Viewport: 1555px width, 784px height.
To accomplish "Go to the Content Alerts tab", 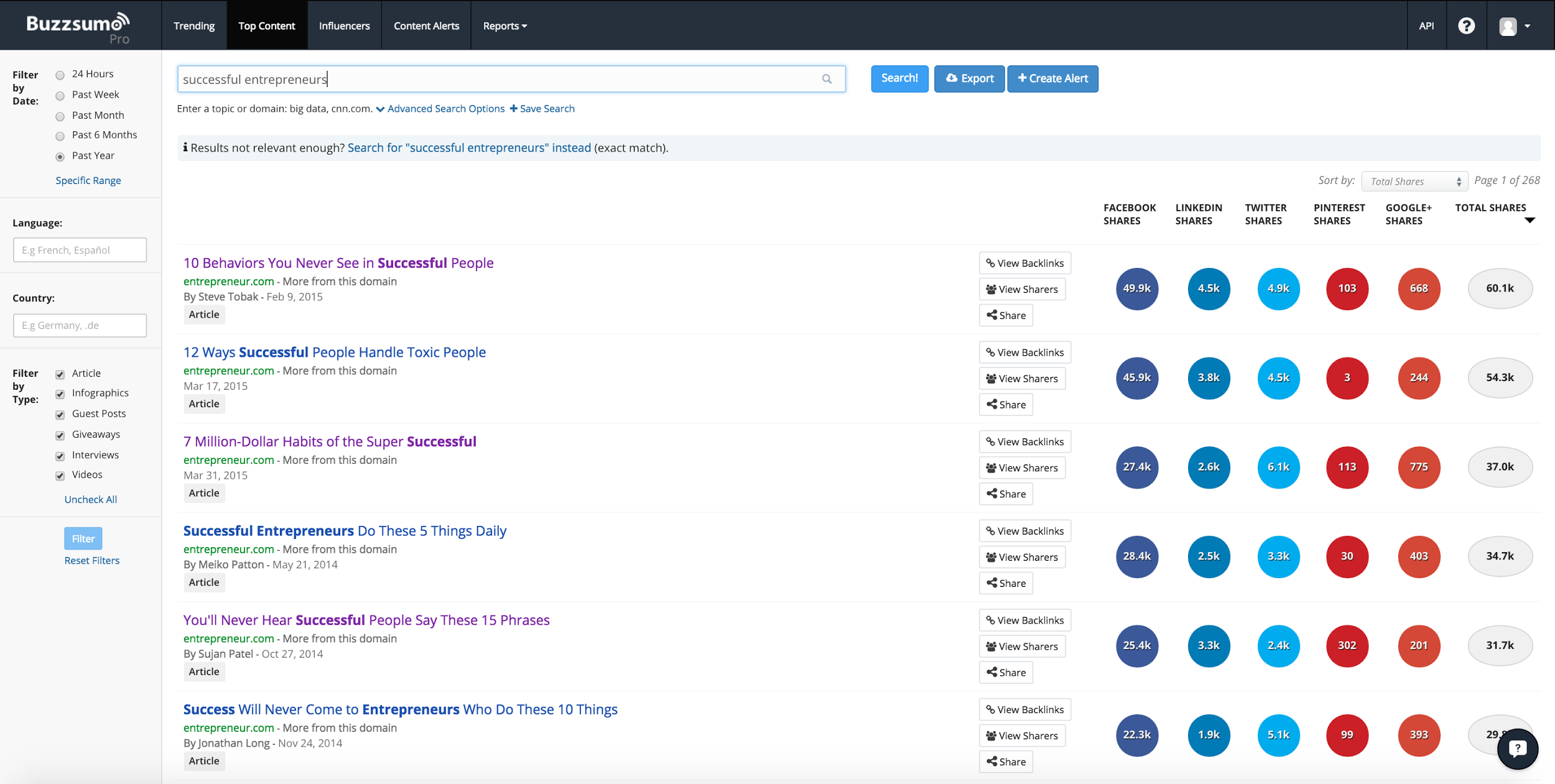I will click(x=427, y=25).
